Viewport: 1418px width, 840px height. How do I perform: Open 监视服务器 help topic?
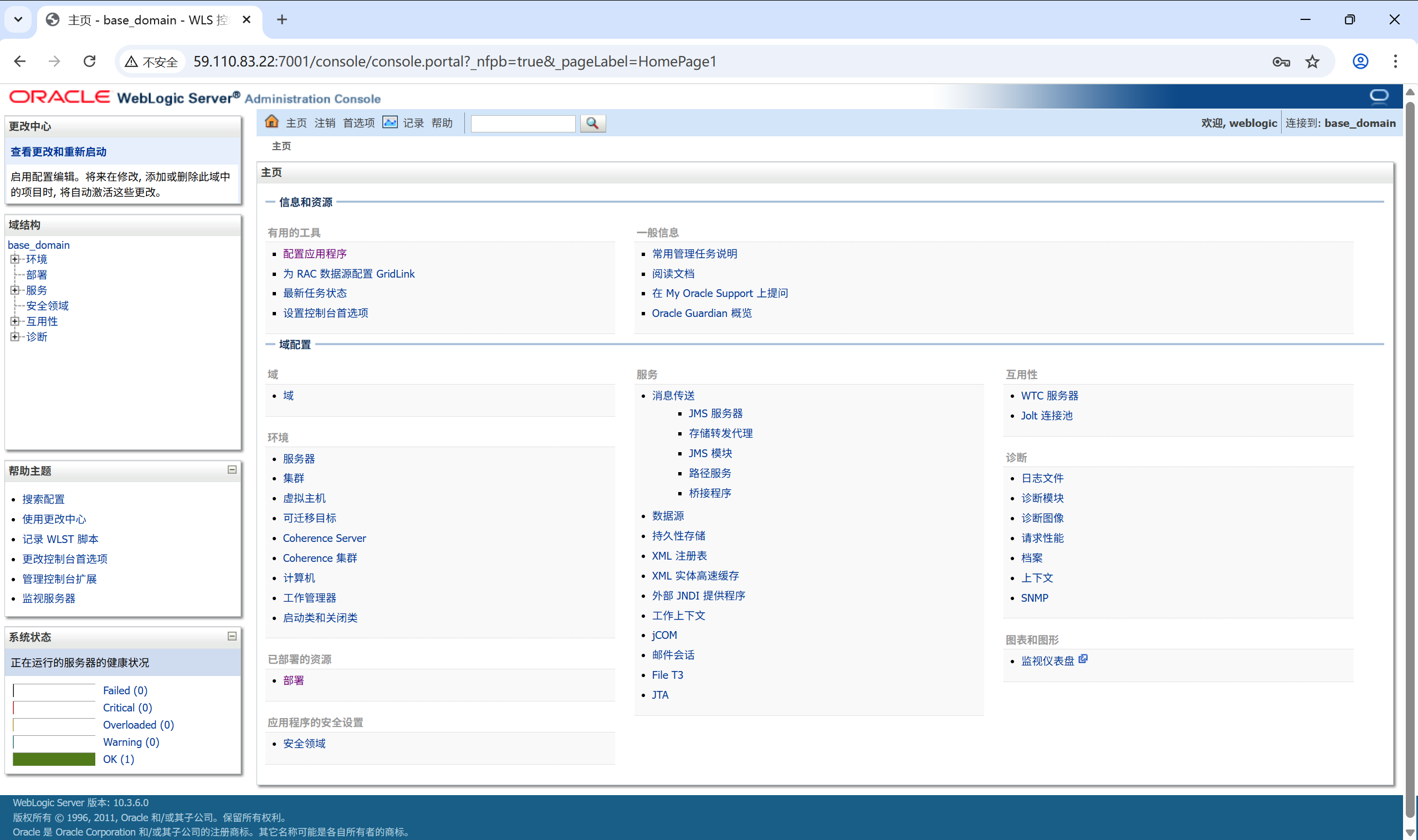point(49,598)
